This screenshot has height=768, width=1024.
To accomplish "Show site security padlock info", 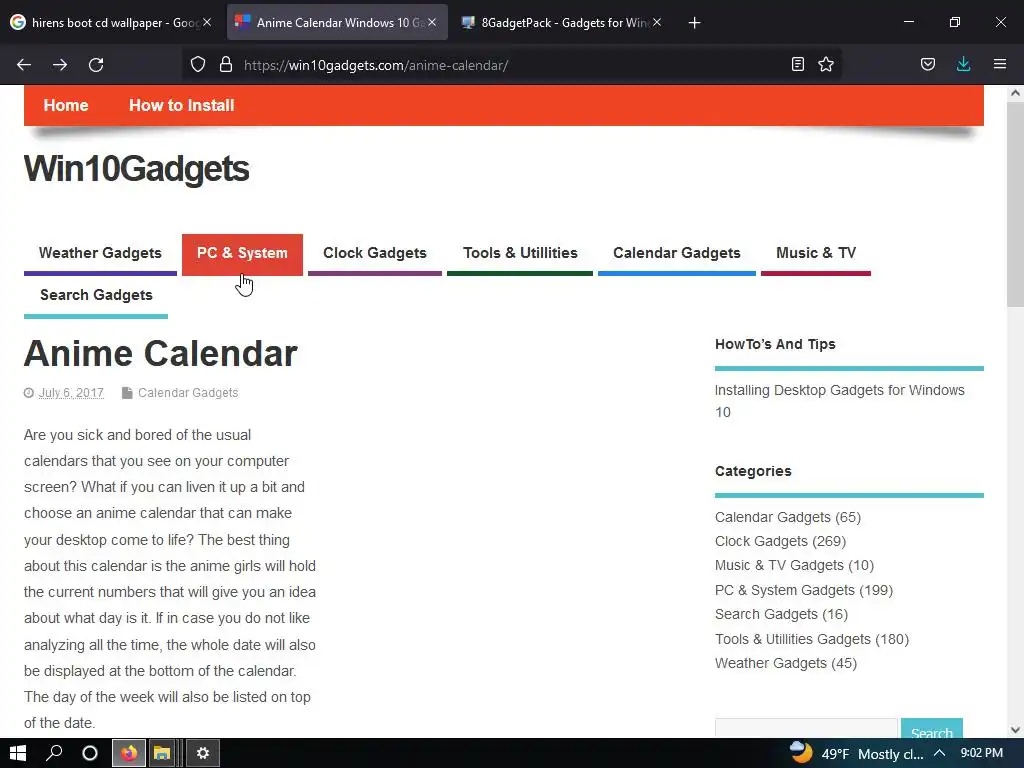I will click(x=226, y=65).
